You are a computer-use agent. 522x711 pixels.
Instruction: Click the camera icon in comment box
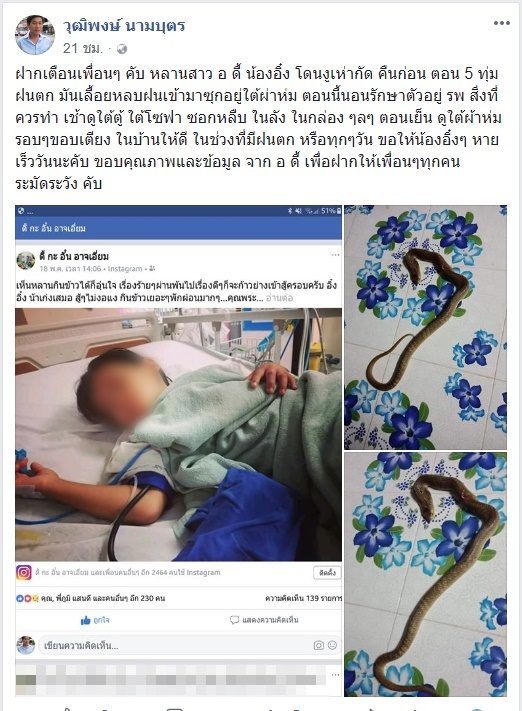click(319, 645)
